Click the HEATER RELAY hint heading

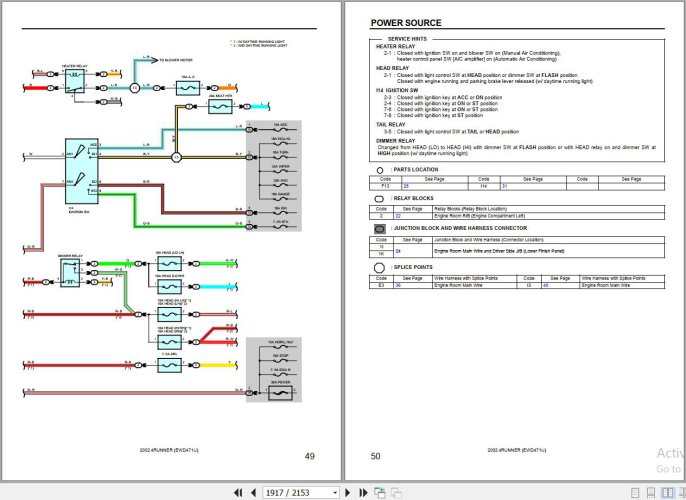tap(396, 46)
